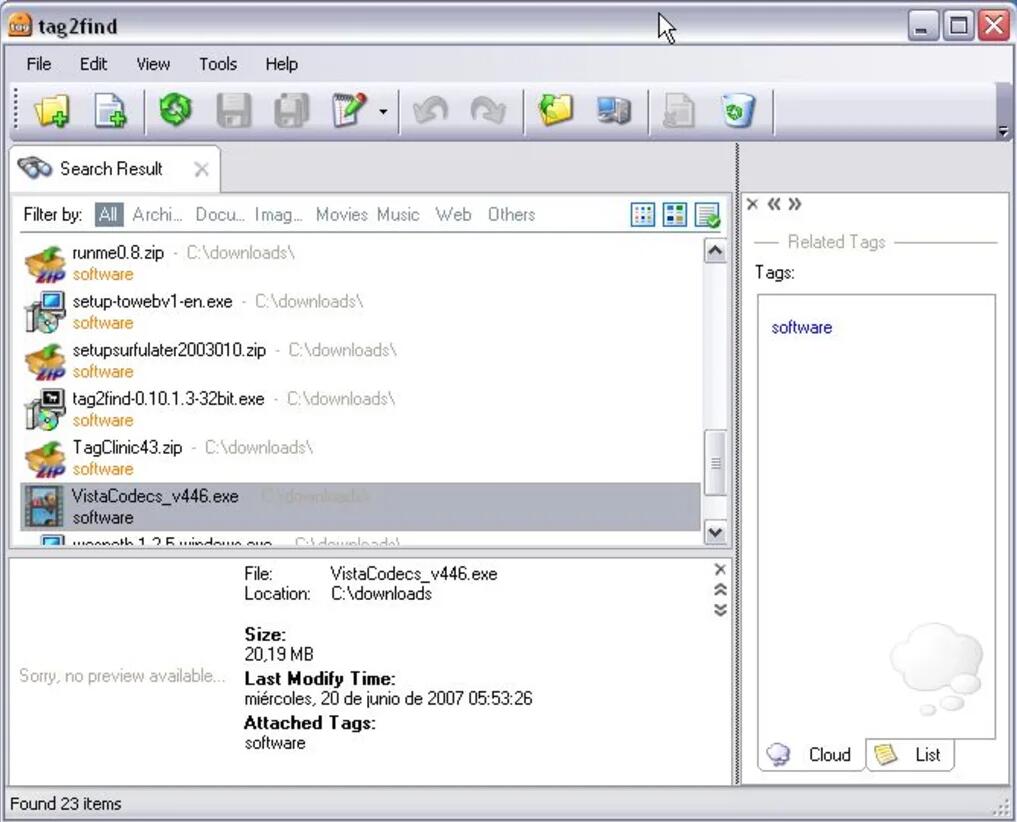Click the software tag in Tags cloud

tap(801, 327)
